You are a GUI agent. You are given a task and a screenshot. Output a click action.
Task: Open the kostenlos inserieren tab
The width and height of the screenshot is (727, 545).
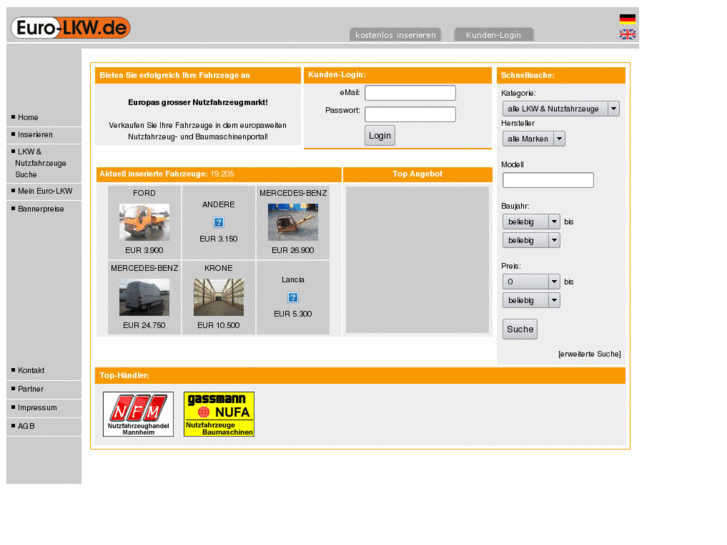pos(395,35)
